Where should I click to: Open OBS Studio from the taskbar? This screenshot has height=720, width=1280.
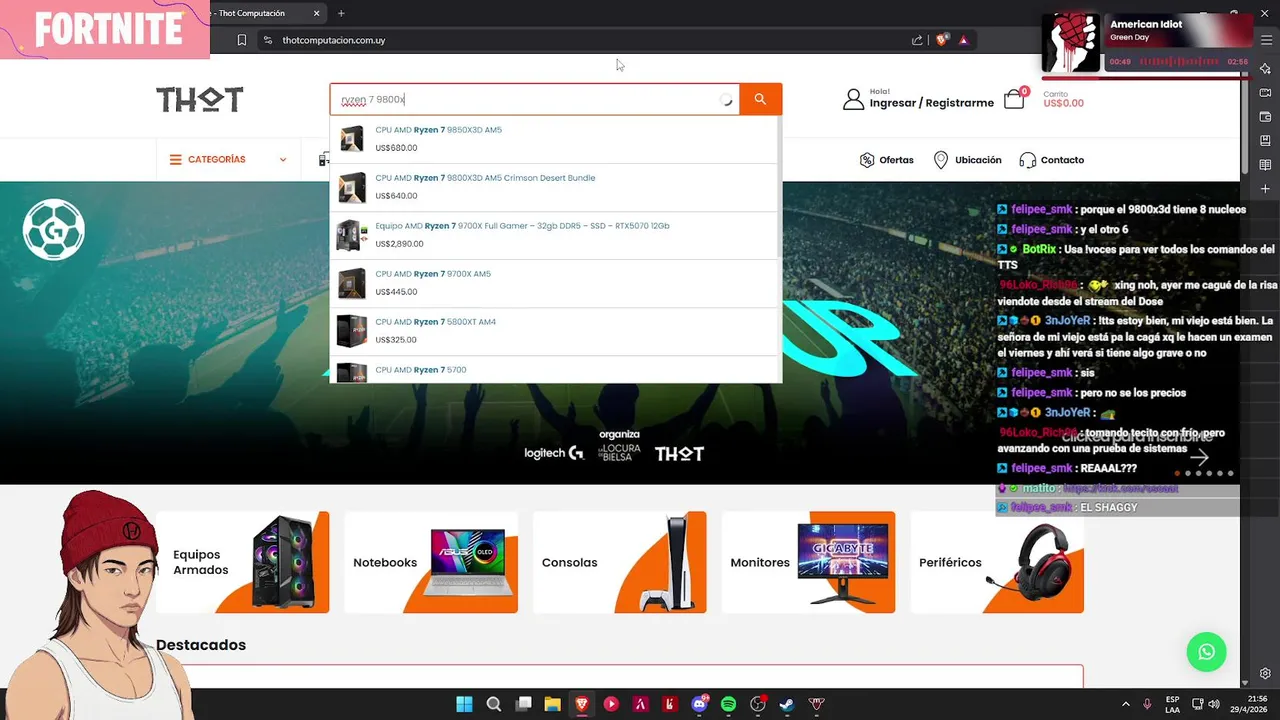[x=758, y=704]
